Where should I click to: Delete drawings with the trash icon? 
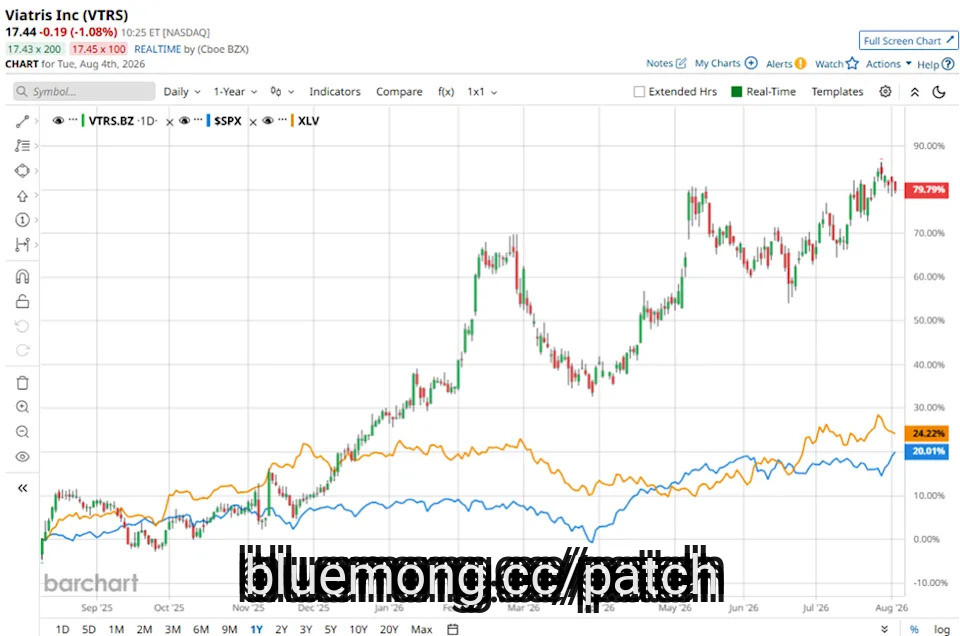(22, 383)
